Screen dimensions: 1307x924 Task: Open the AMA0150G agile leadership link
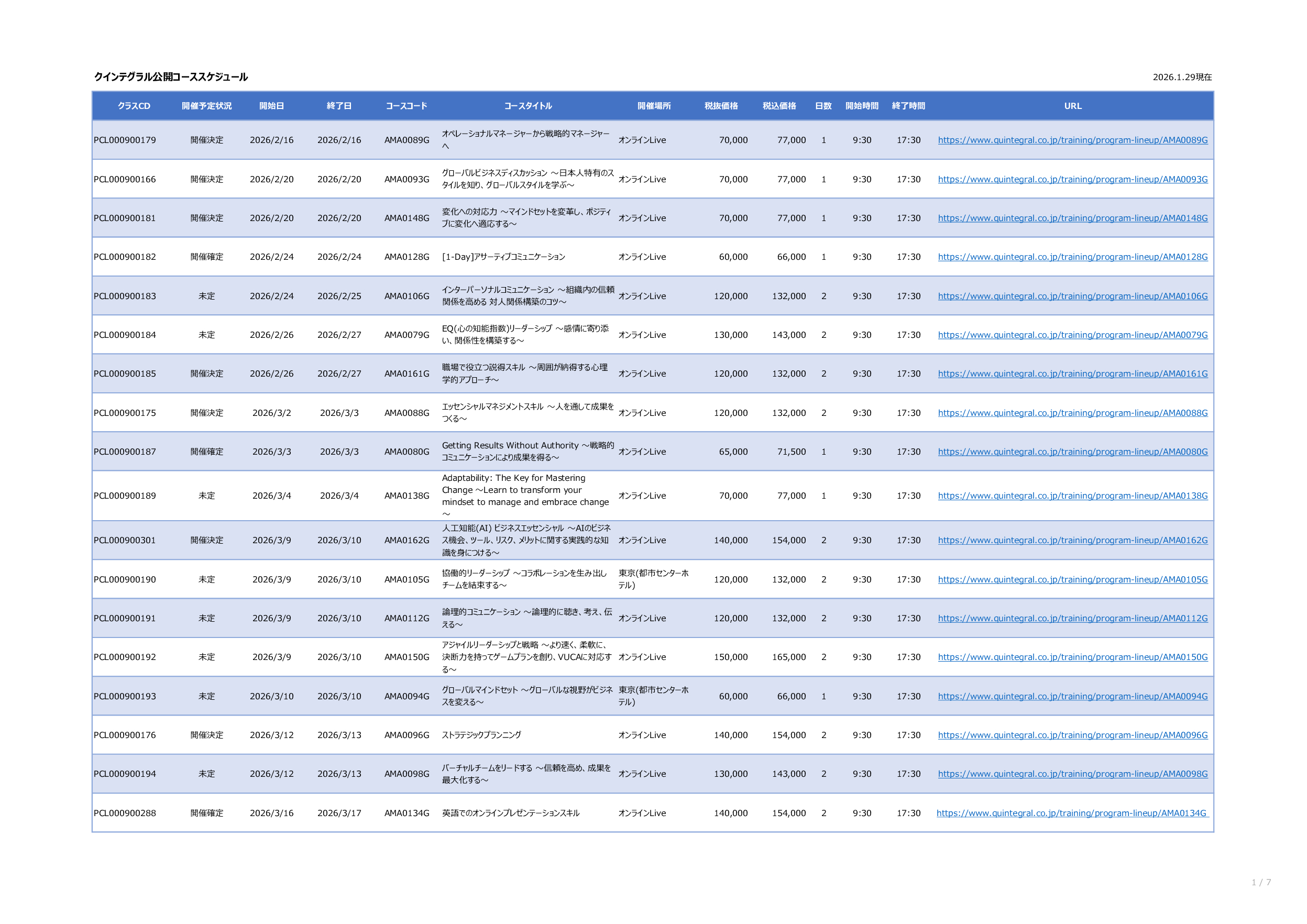pos(1072,657)
